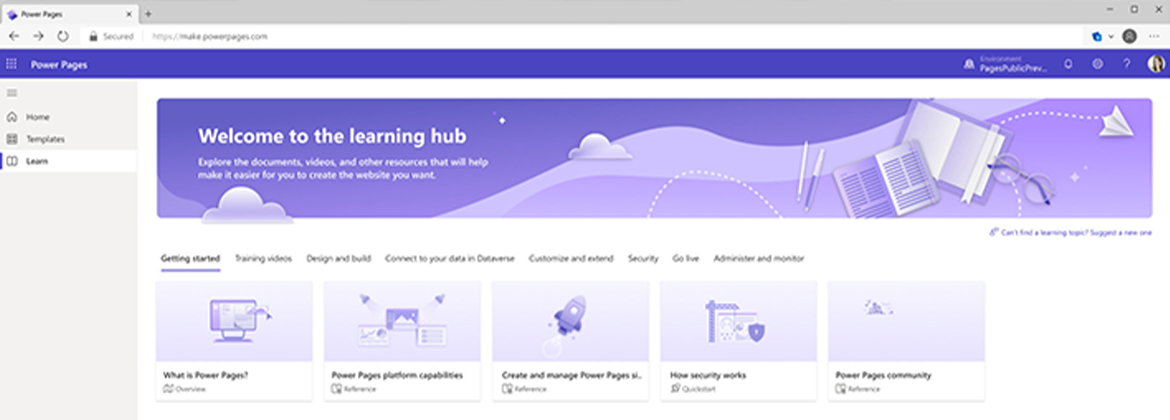Click the learning hub welcome banner
The image size is (1170, 420).
click(x=654, y=158)
